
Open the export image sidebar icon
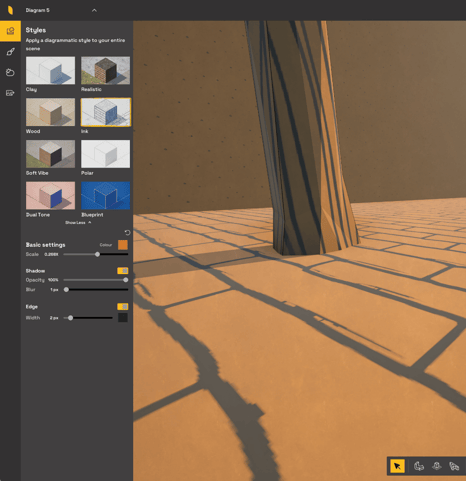coord(10,93)
